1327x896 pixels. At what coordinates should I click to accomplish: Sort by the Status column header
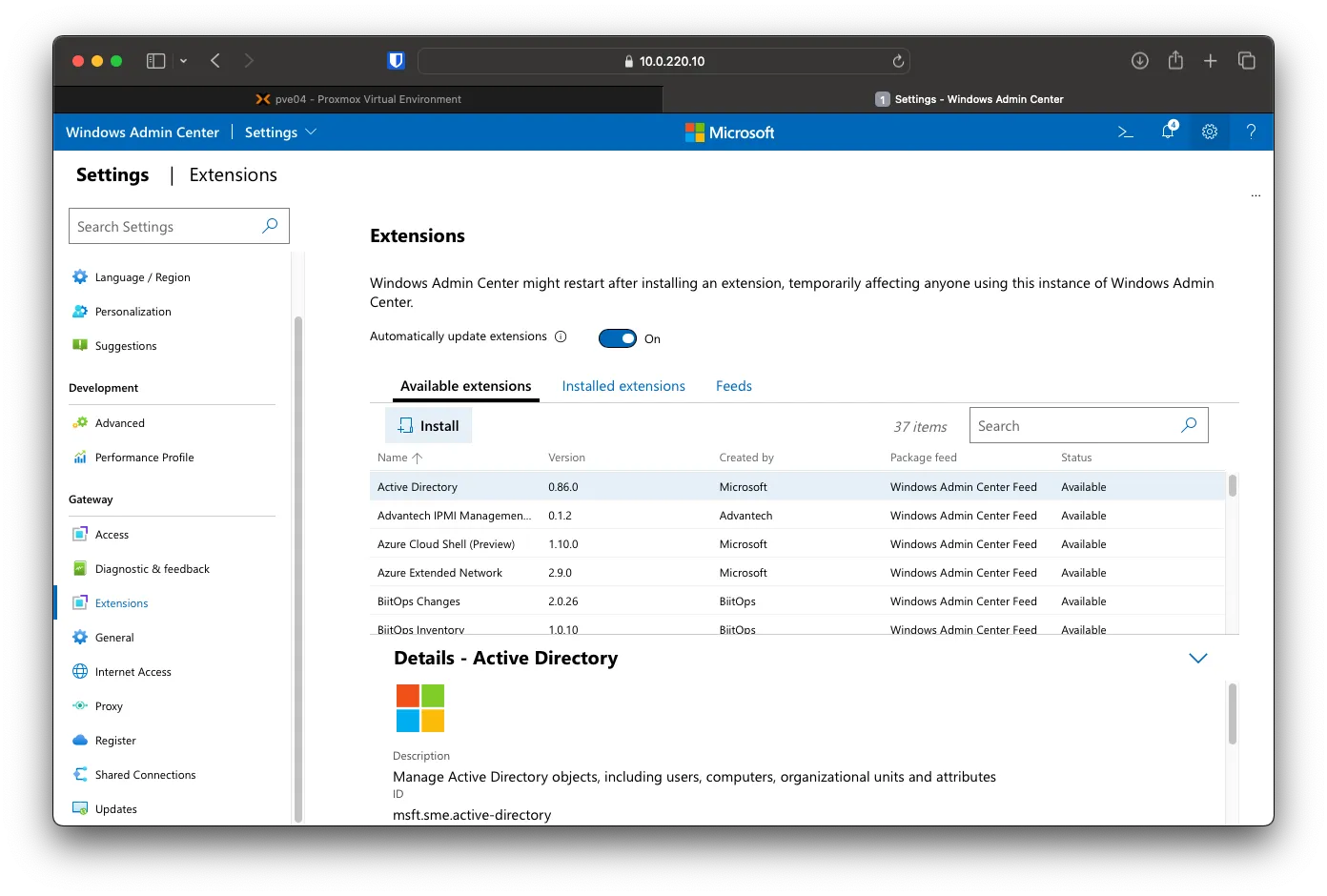[1076, 458]
